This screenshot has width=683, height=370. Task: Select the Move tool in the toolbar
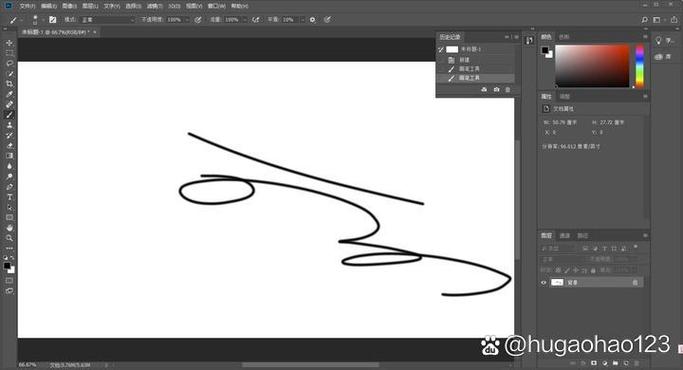pos(10,43)
